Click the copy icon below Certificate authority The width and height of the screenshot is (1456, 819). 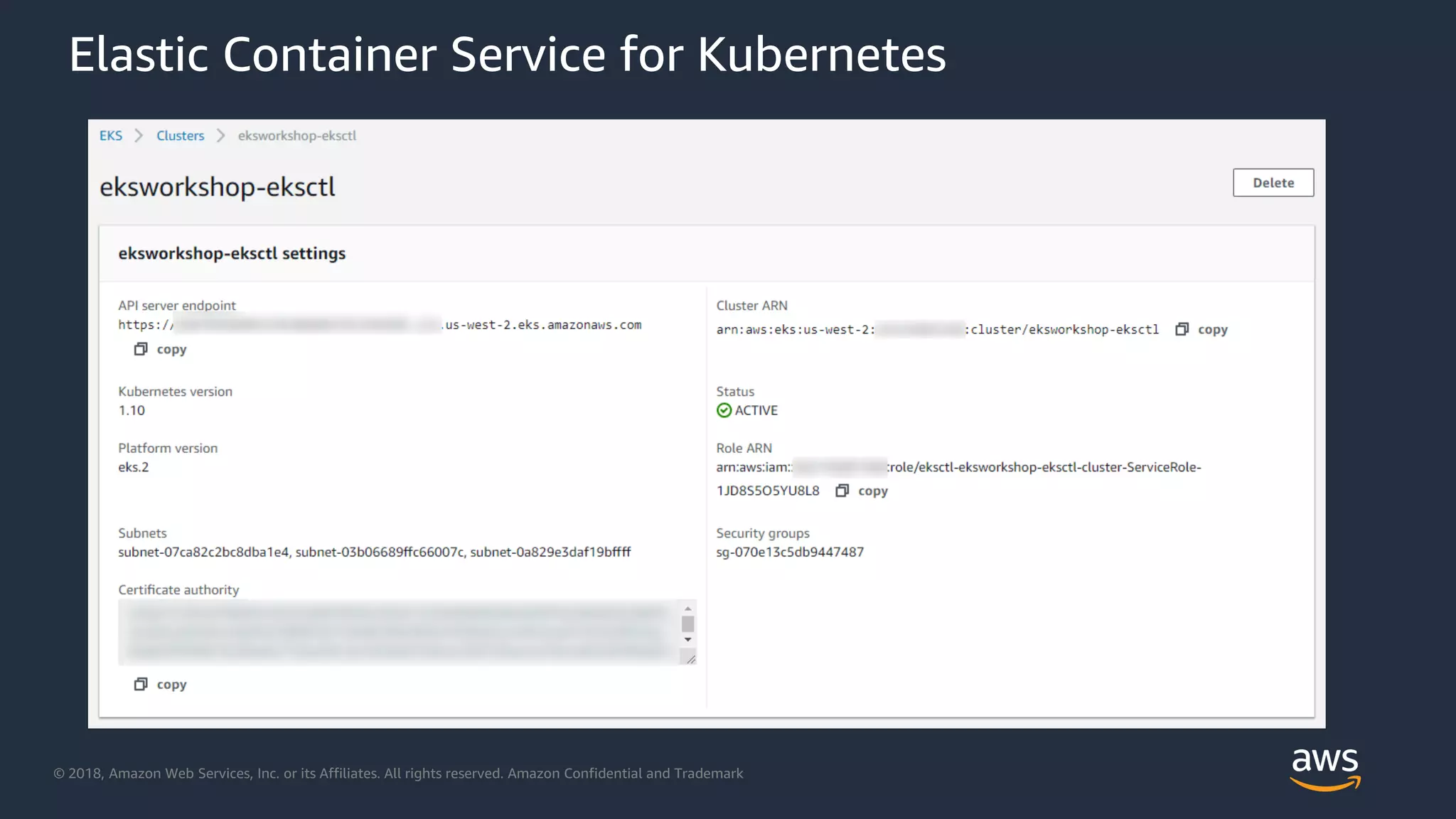[141, 684]
